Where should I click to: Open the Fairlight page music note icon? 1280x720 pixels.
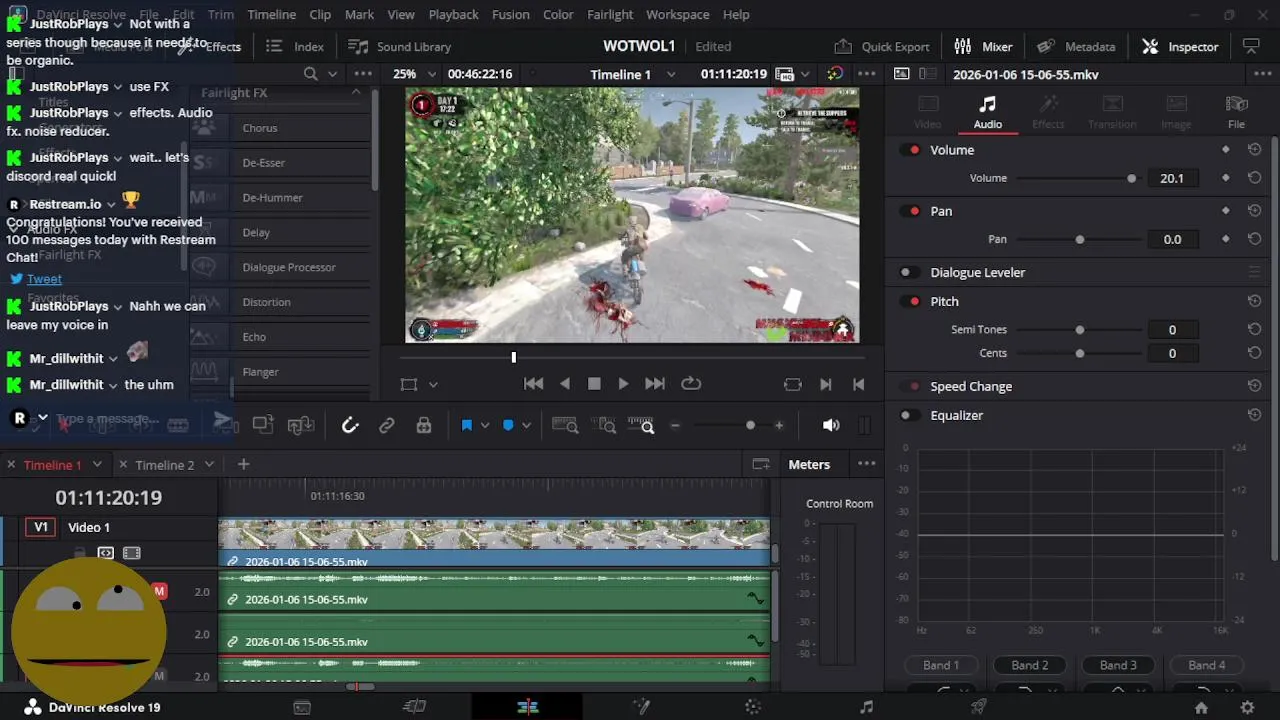[866, 707]
